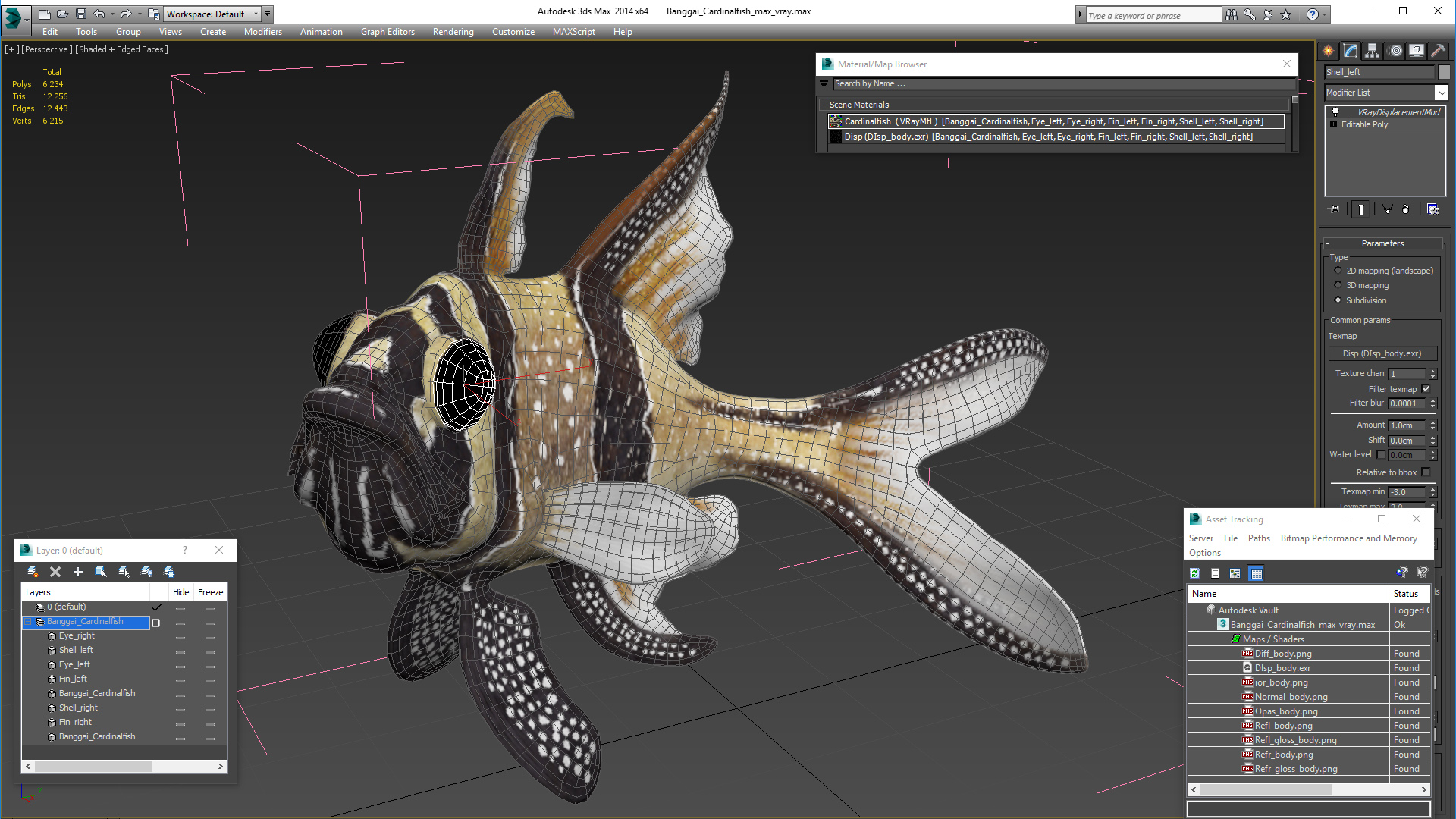Click the New Scene icon
This screenshot has height=819, width=1456.
point(45,14)
